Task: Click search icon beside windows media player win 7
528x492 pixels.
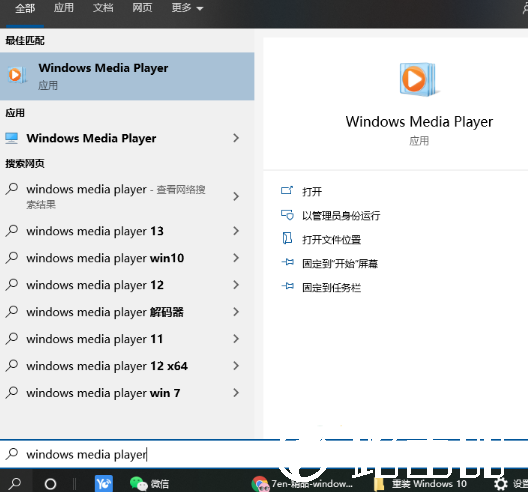Action: [12, 393]
